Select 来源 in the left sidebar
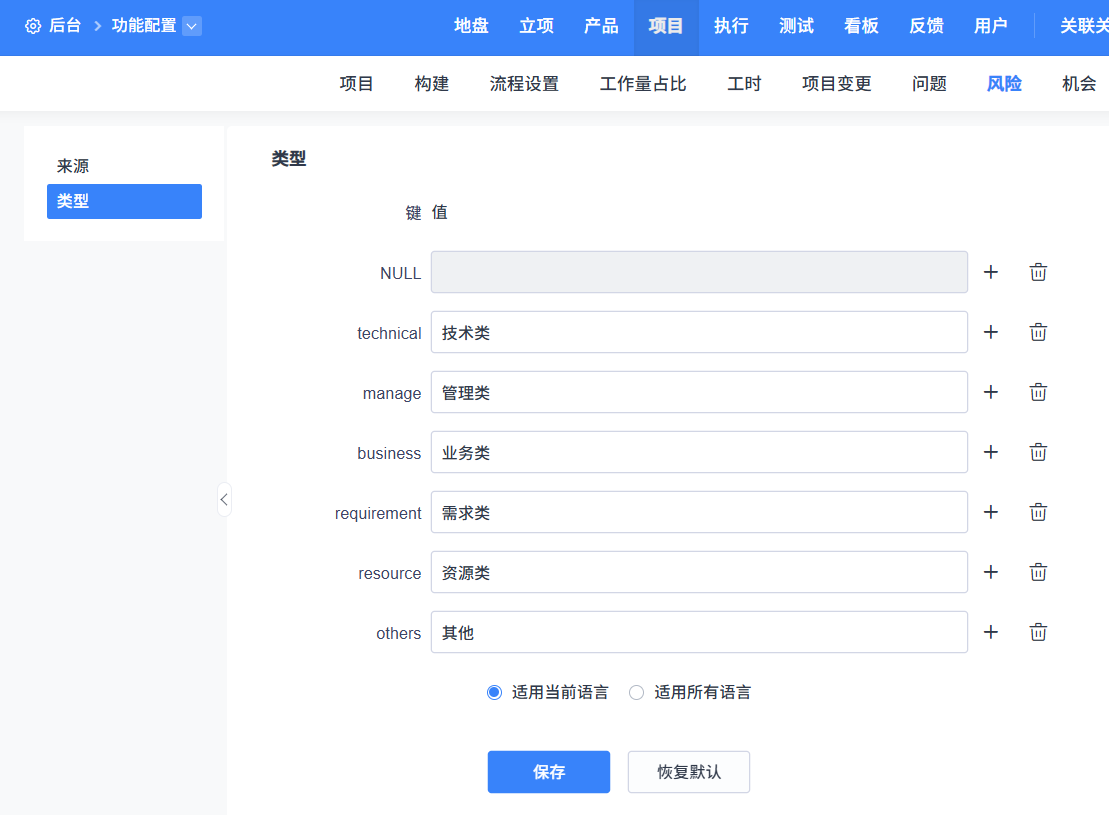The image size is (1109, 815). click(73, 166)
